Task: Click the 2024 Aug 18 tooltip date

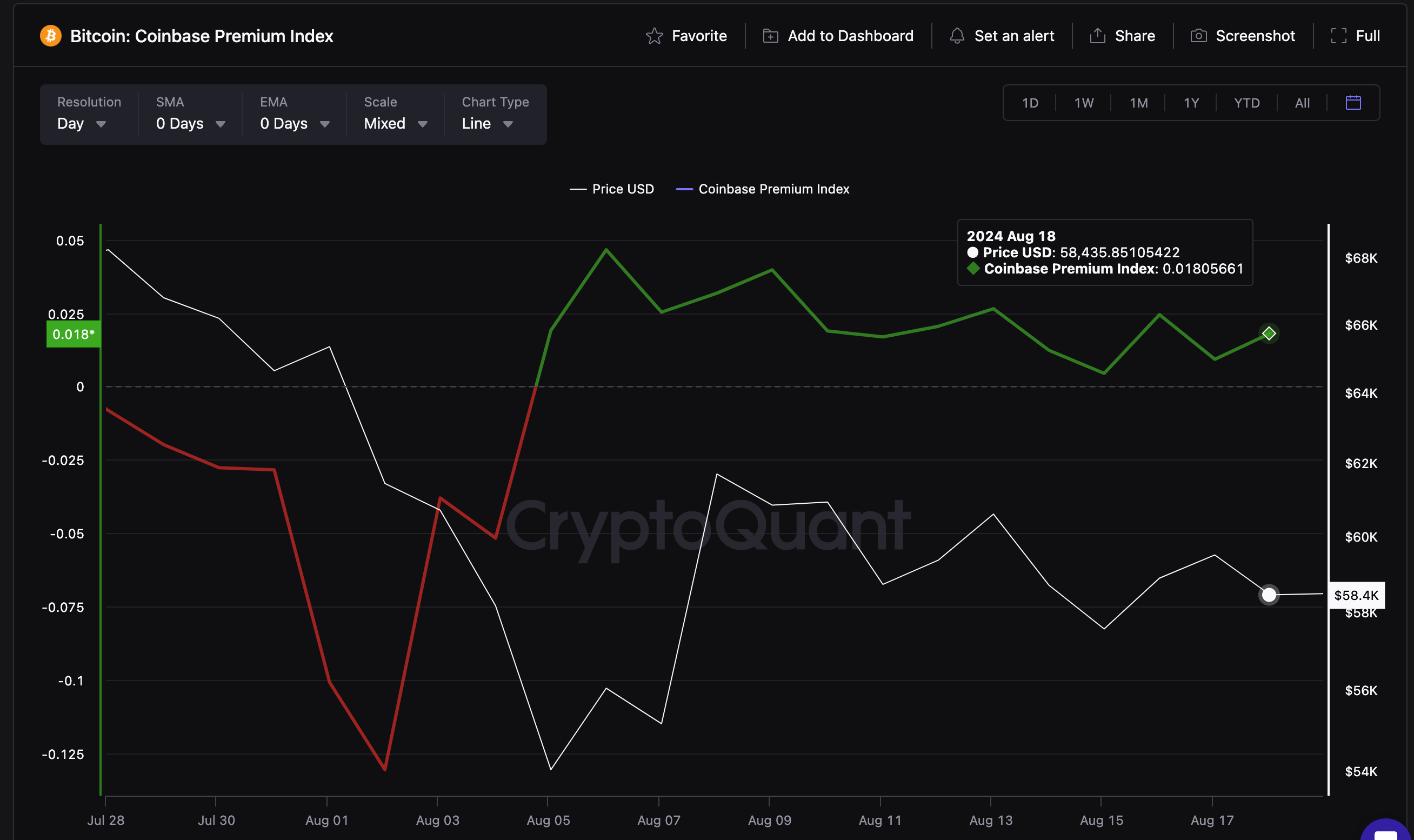Action: 1011,236
